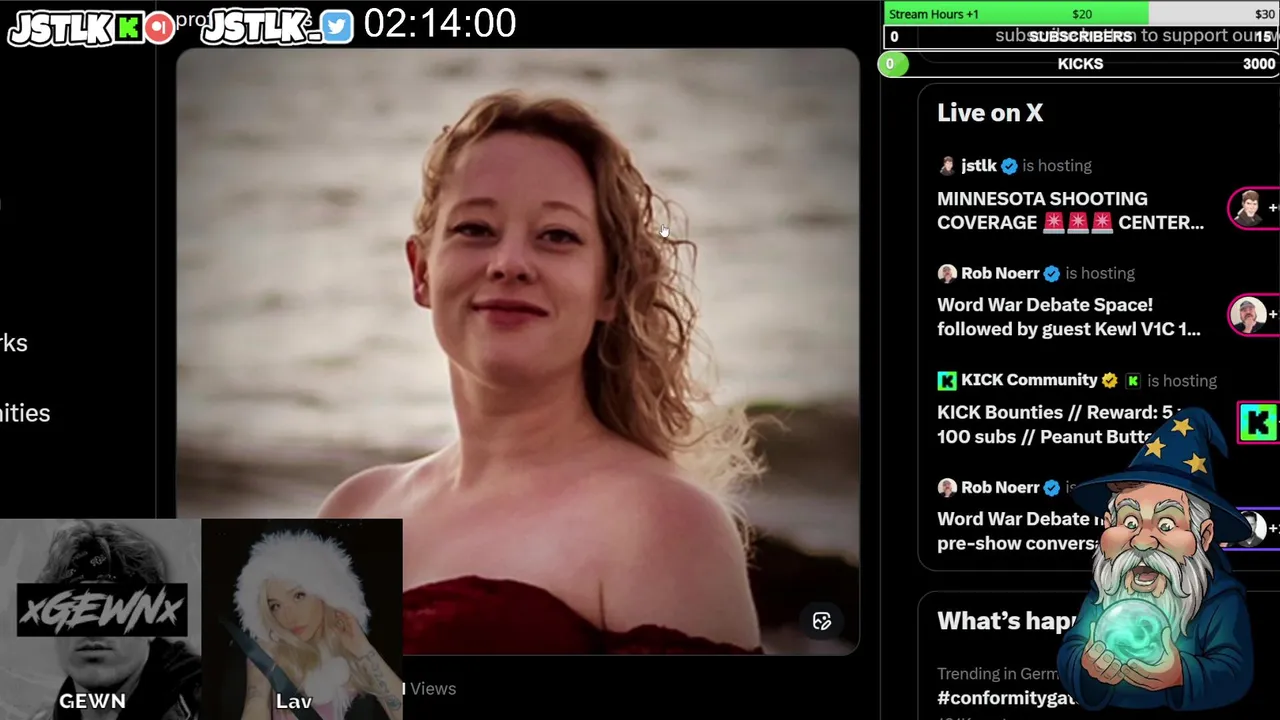Click participant avatar beside Minnesota Shooting broadcast
The image size is (1280, 720).
coord(1247,208)
